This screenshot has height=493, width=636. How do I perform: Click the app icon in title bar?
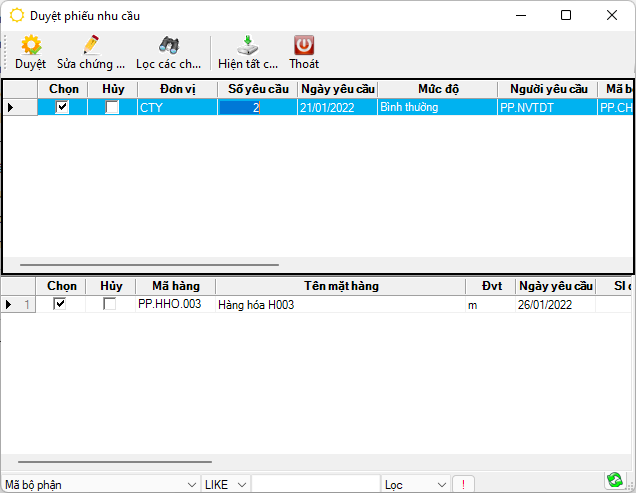coord(17,15)
